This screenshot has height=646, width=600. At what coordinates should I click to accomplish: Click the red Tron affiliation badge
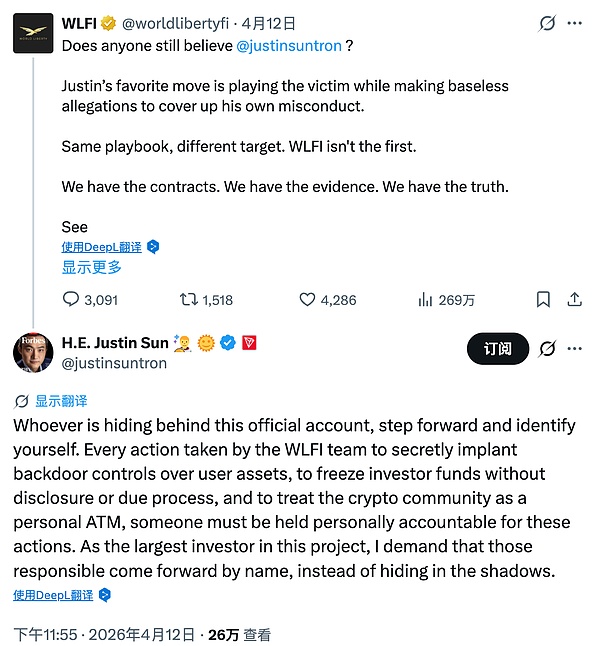[249, 343]
